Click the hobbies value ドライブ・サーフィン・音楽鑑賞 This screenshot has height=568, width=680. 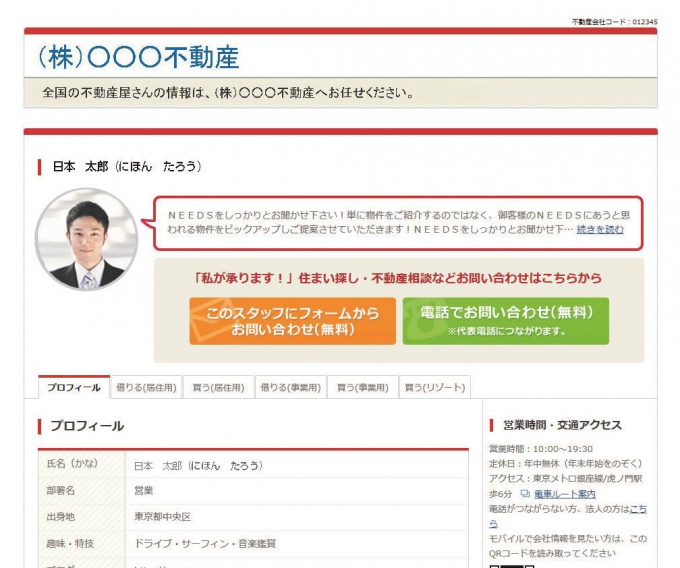click(x=205, y=543)
